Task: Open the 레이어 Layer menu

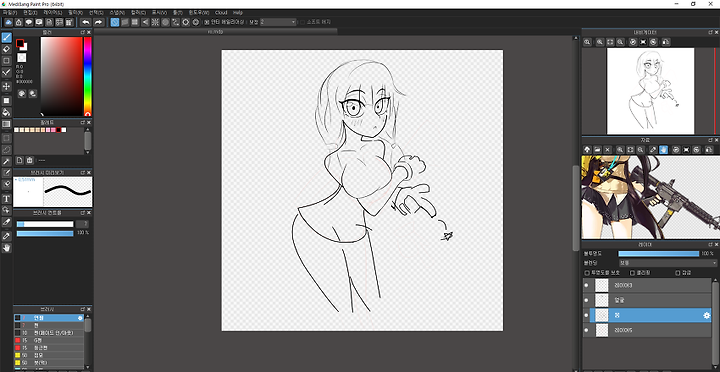Action: 52,12
